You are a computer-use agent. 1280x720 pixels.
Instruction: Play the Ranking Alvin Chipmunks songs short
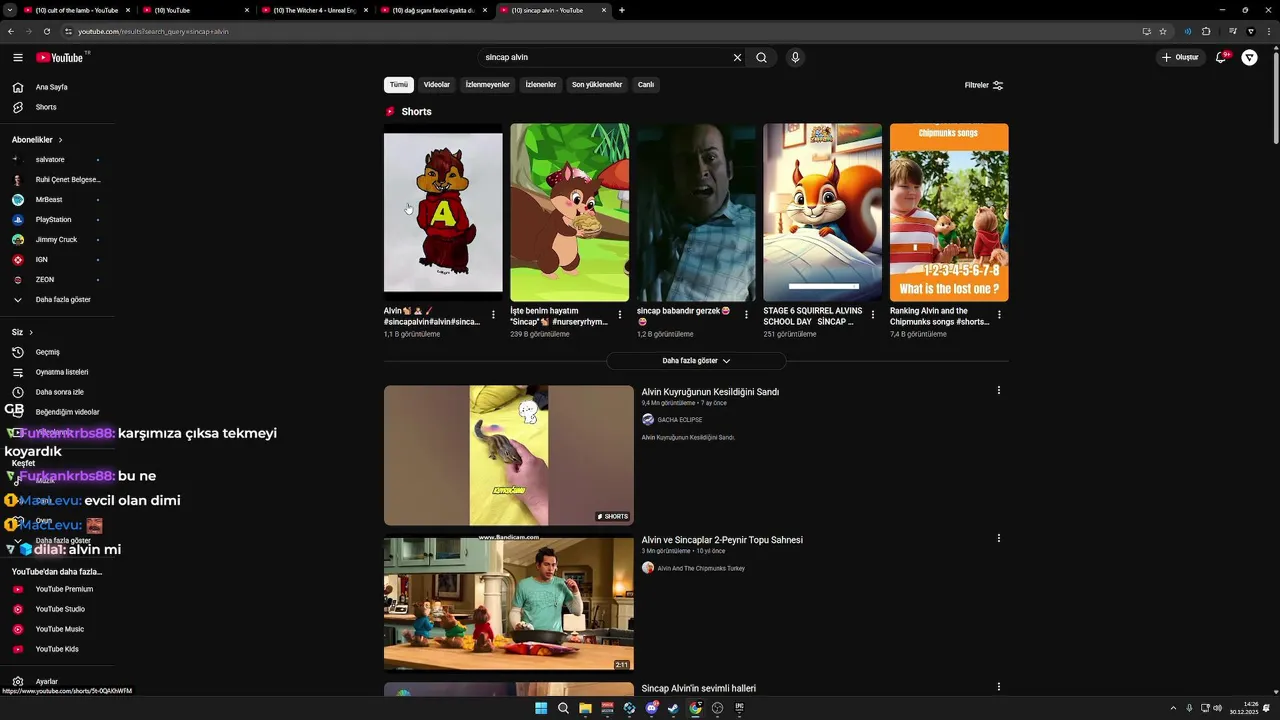(949, 212)
